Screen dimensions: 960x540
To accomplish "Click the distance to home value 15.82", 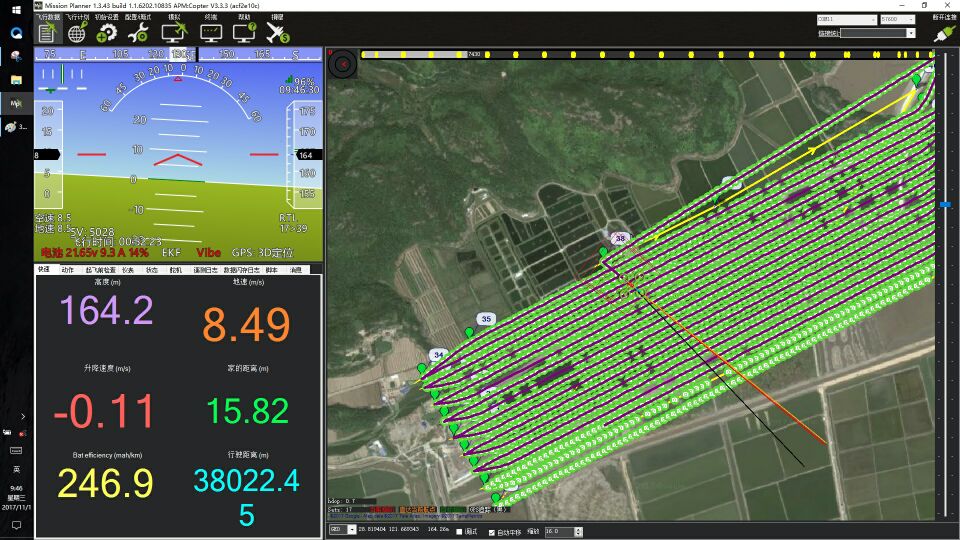I will (247, 411).
